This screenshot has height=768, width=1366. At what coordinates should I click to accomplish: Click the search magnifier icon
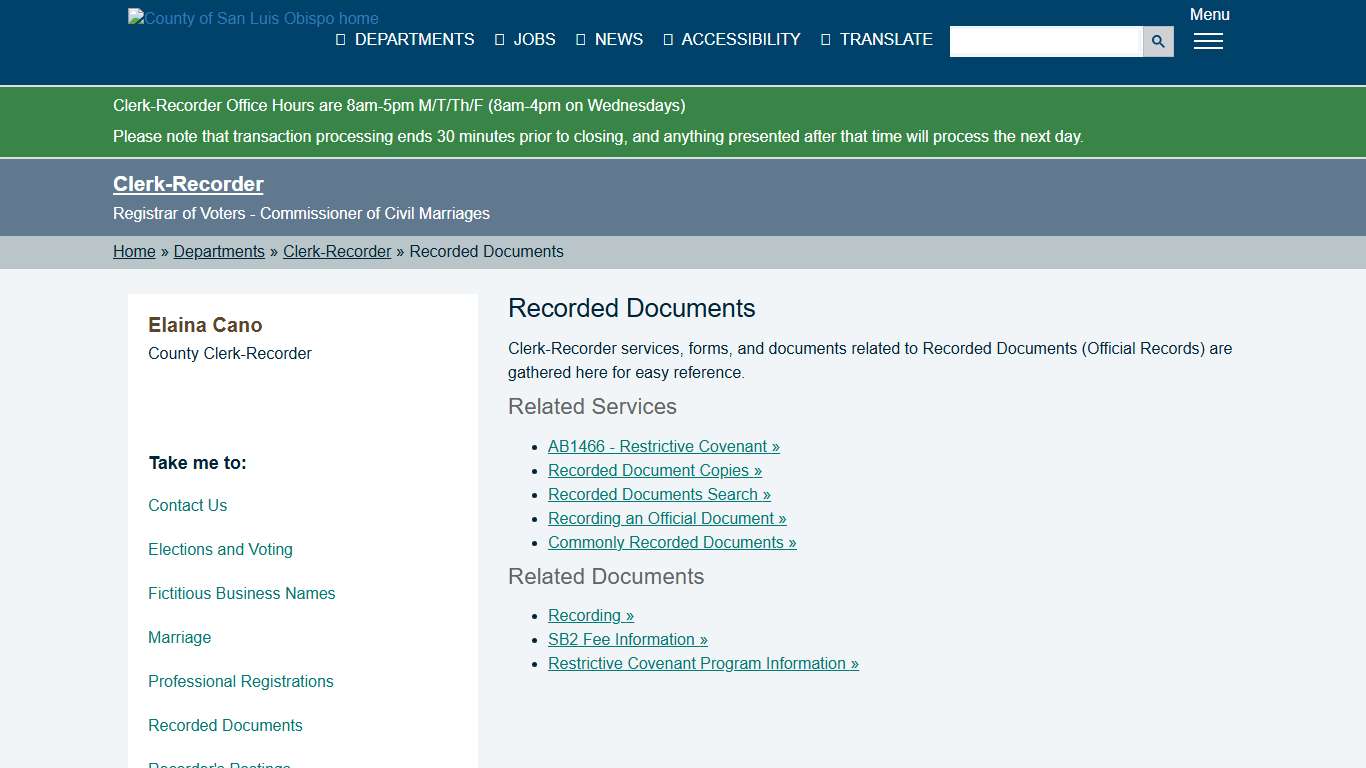(x=1157, y=41)
